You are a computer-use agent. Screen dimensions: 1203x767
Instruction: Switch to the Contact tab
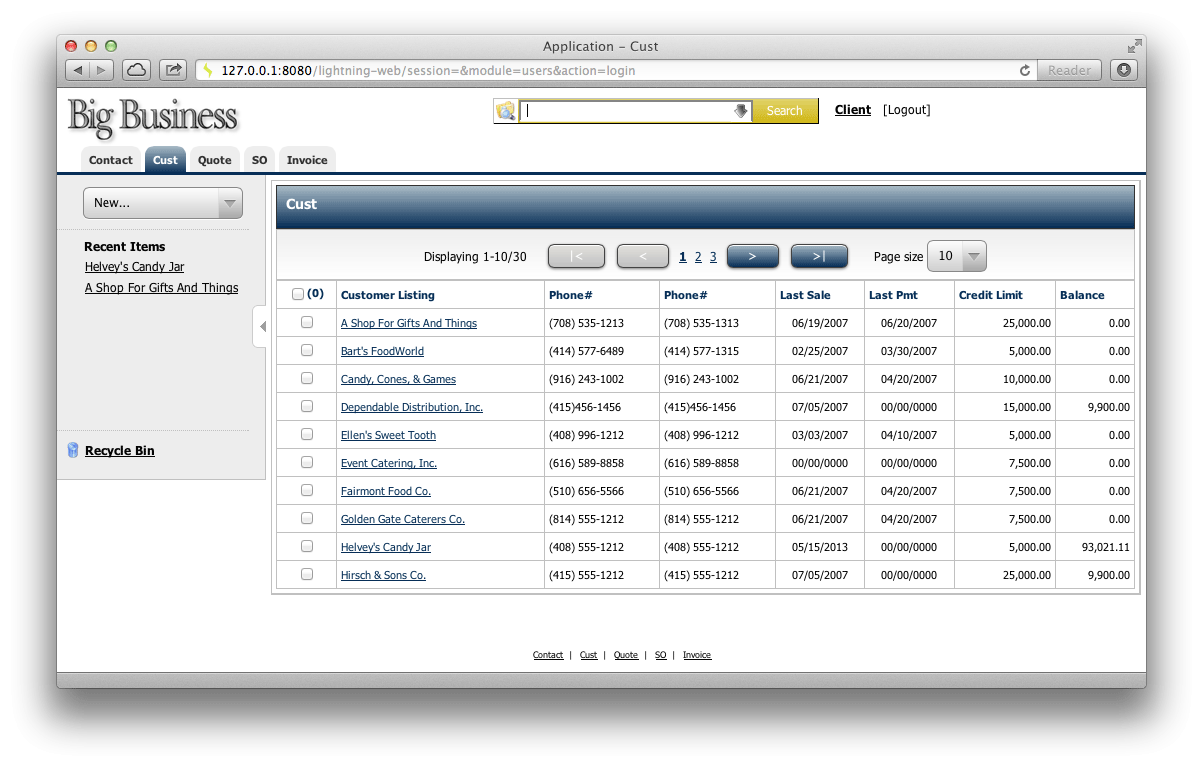pyautogui.click(x=110, y=160)
